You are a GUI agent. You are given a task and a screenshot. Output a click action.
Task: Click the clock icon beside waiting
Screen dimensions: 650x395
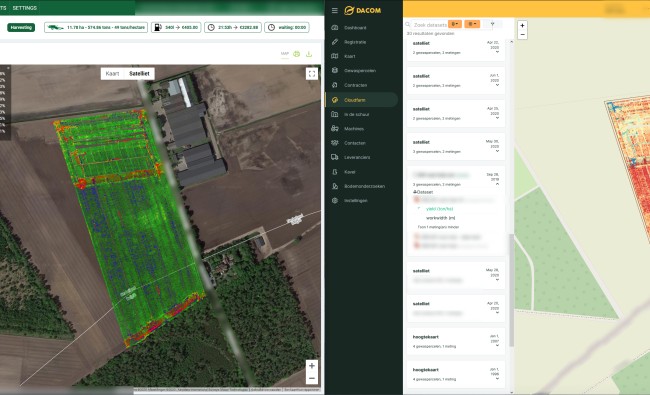pos(271,27)
